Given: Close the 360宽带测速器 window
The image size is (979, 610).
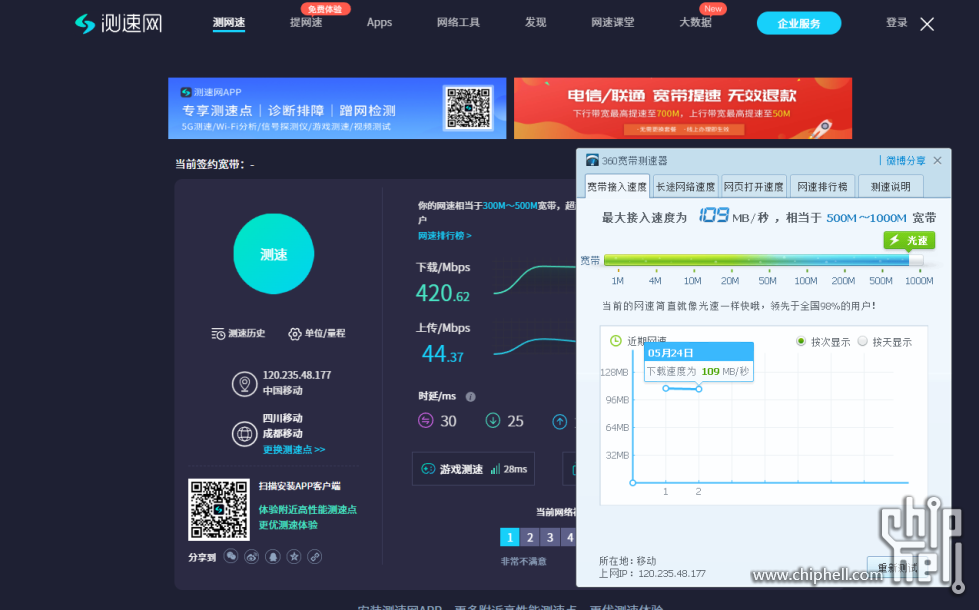Looking at the screenshot, I should point(937,160).
